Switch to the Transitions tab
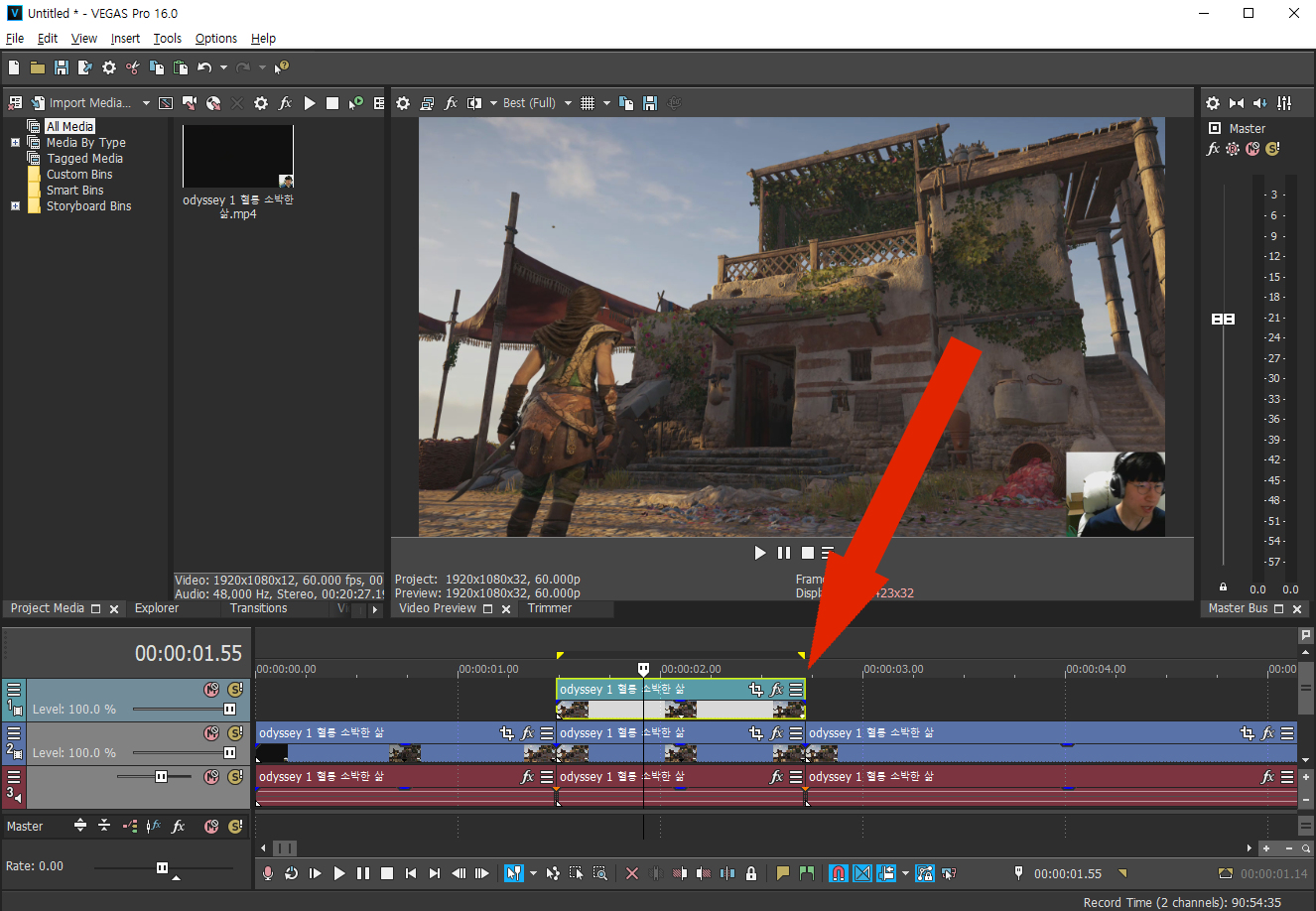The width and height of the screenshot is (1316, 911). pyautogui.click(x=258, y=608)
